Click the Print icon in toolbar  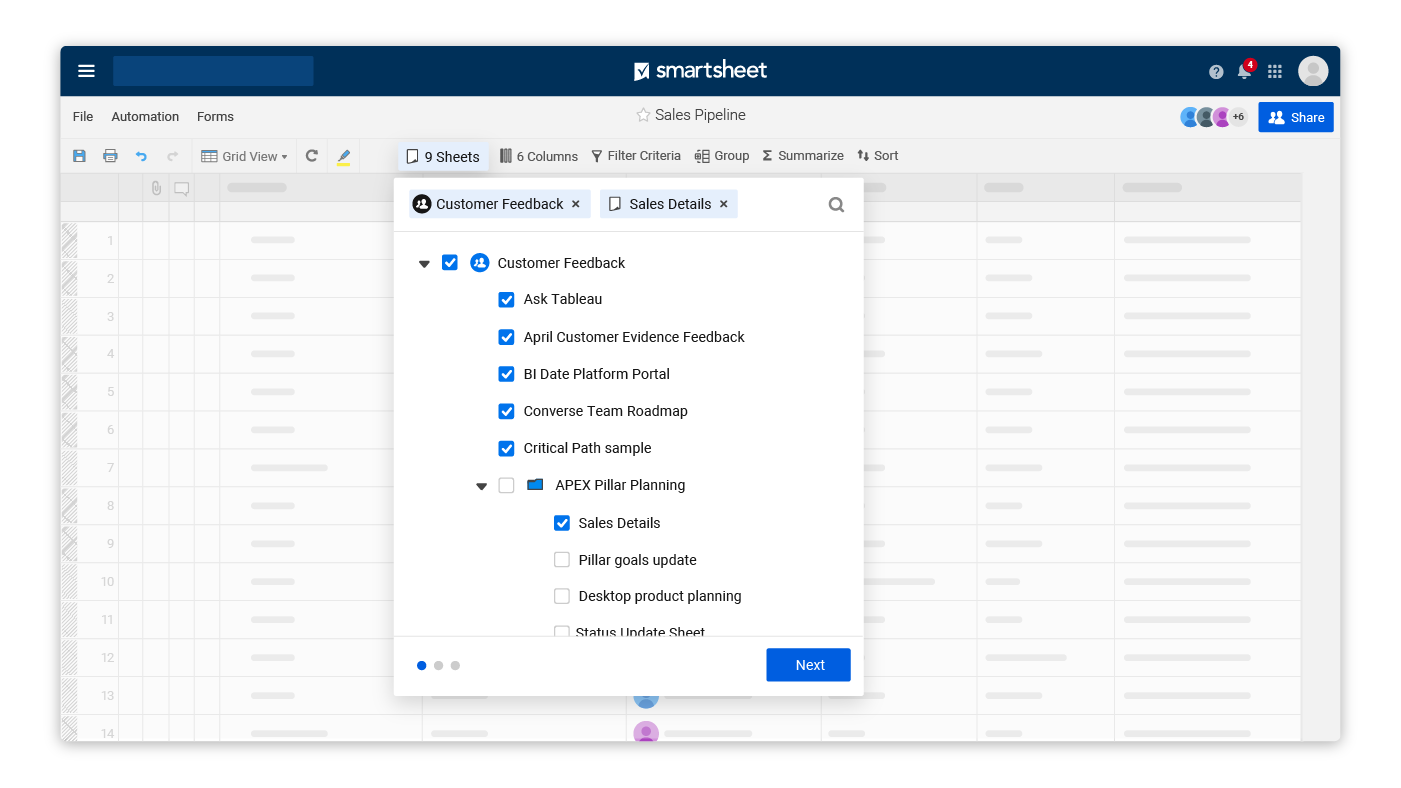pyautogui.click(x=110, y=156)
